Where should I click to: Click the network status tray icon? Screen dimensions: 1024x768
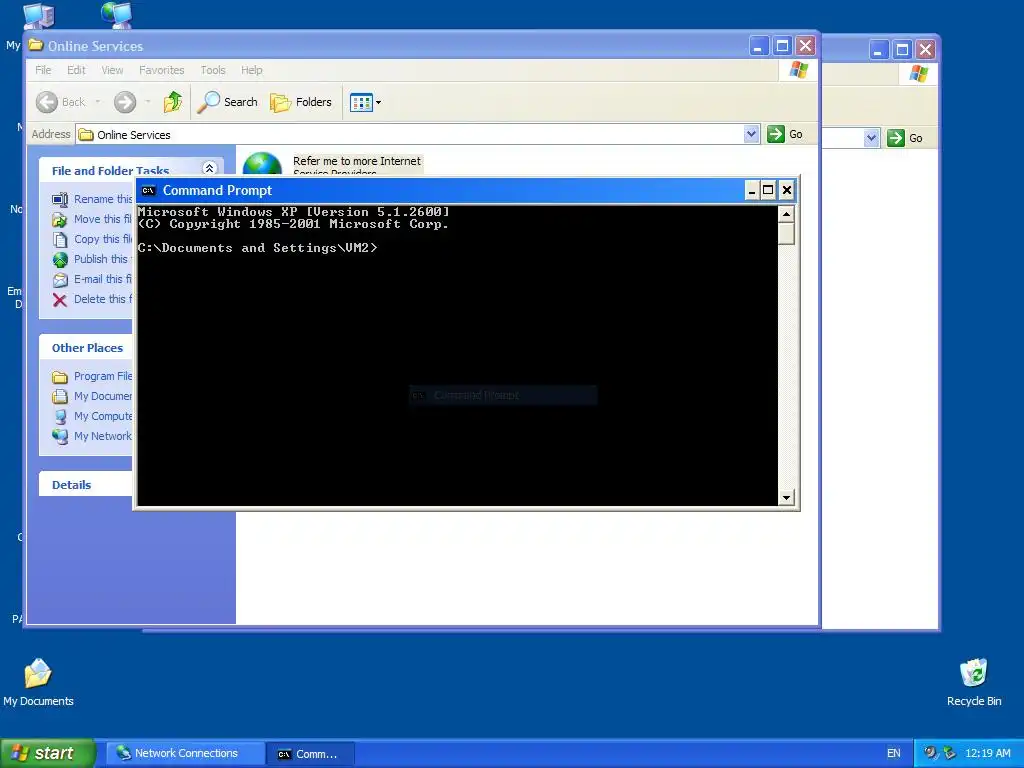[x=950, y=753]
